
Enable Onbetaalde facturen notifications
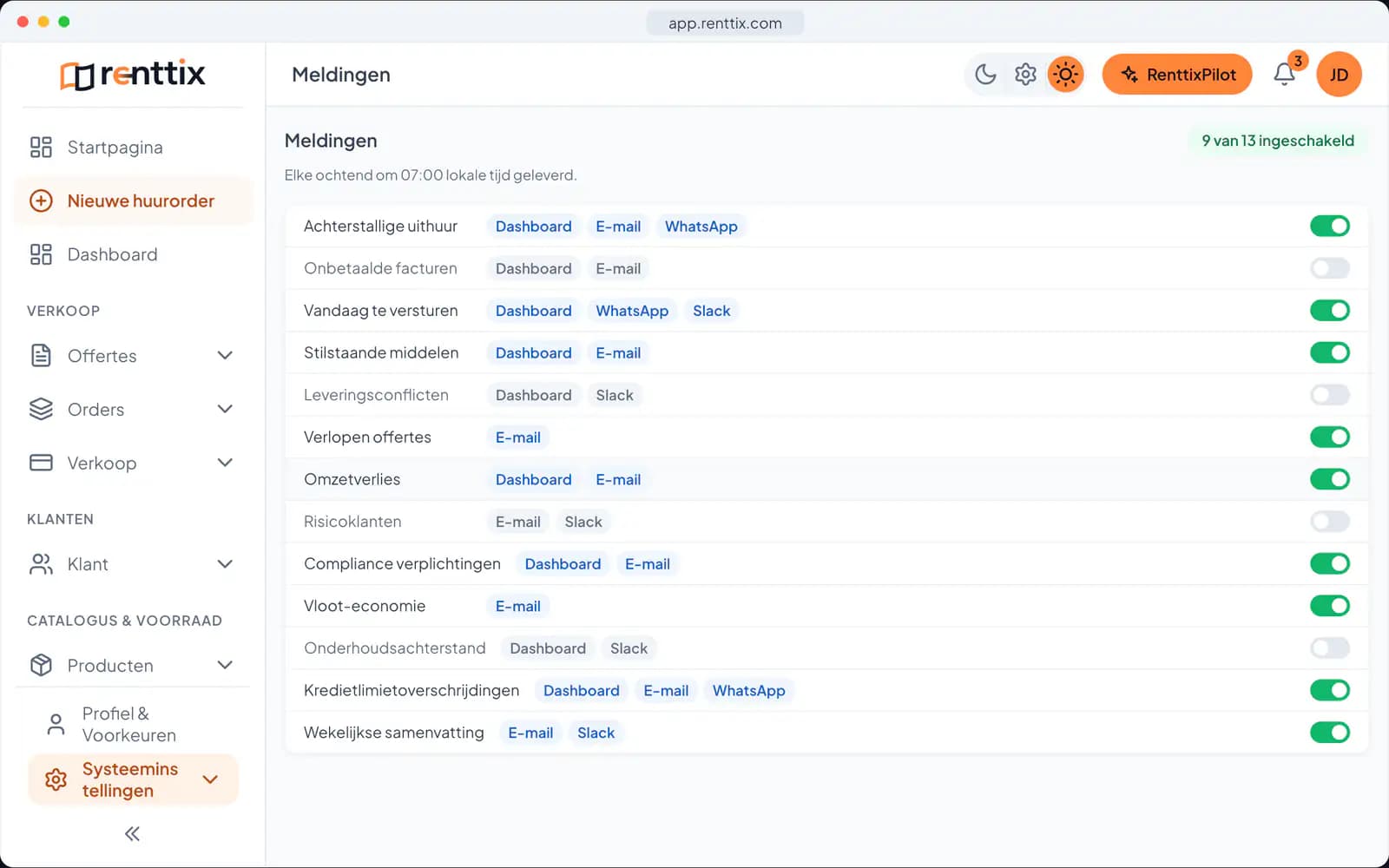1330,268
